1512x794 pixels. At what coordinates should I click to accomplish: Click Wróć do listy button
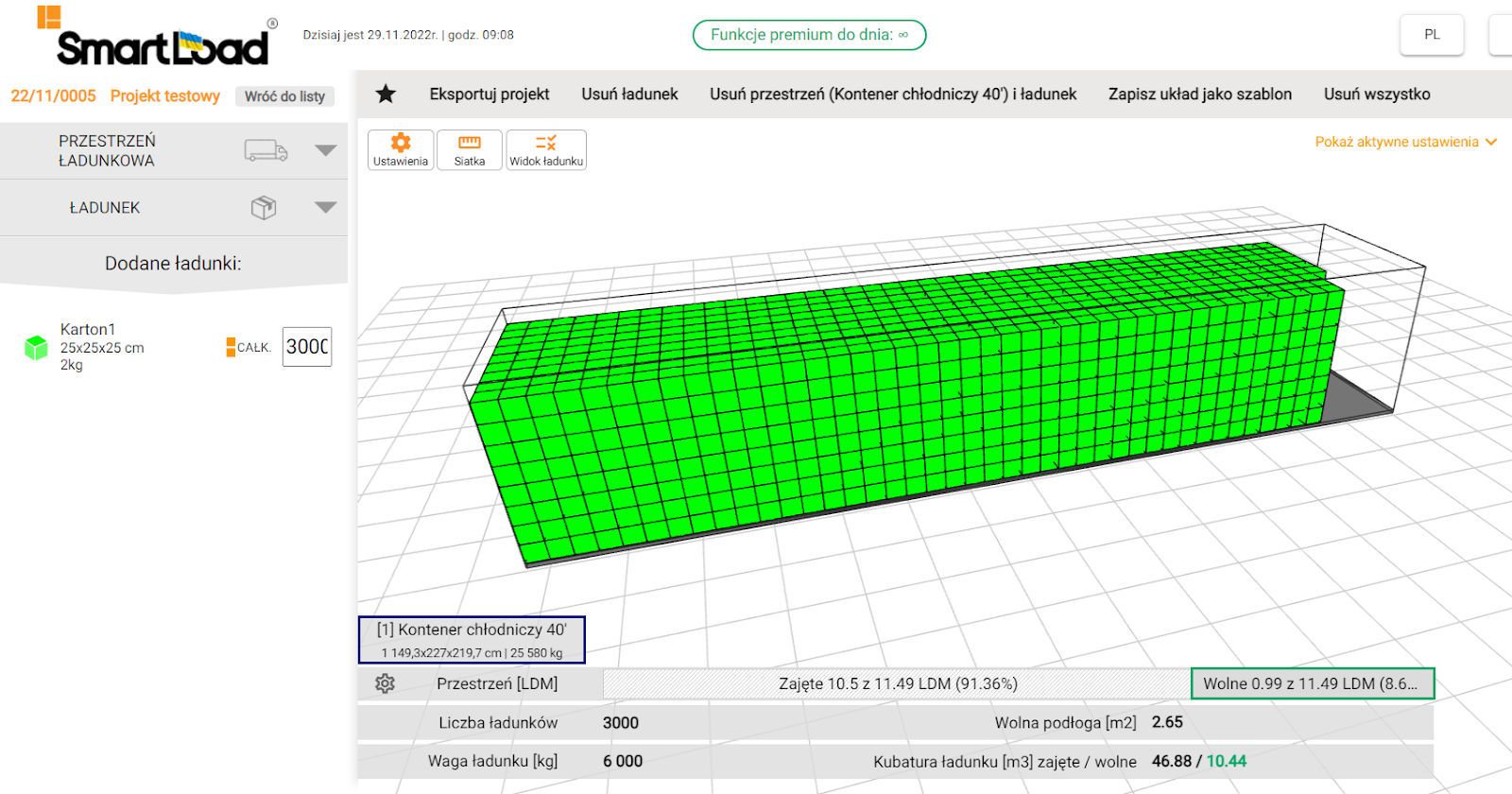(284, 96)
